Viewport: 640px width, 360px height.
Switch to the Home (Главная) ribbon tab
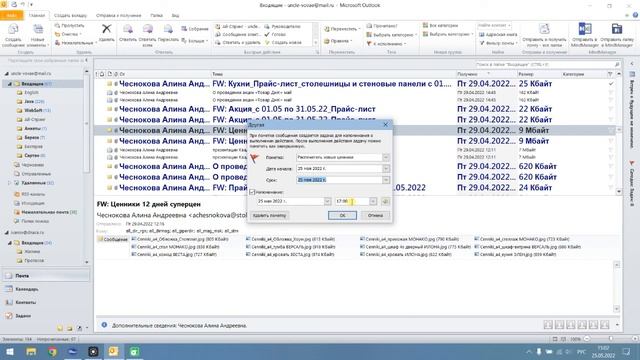point(37,16)
